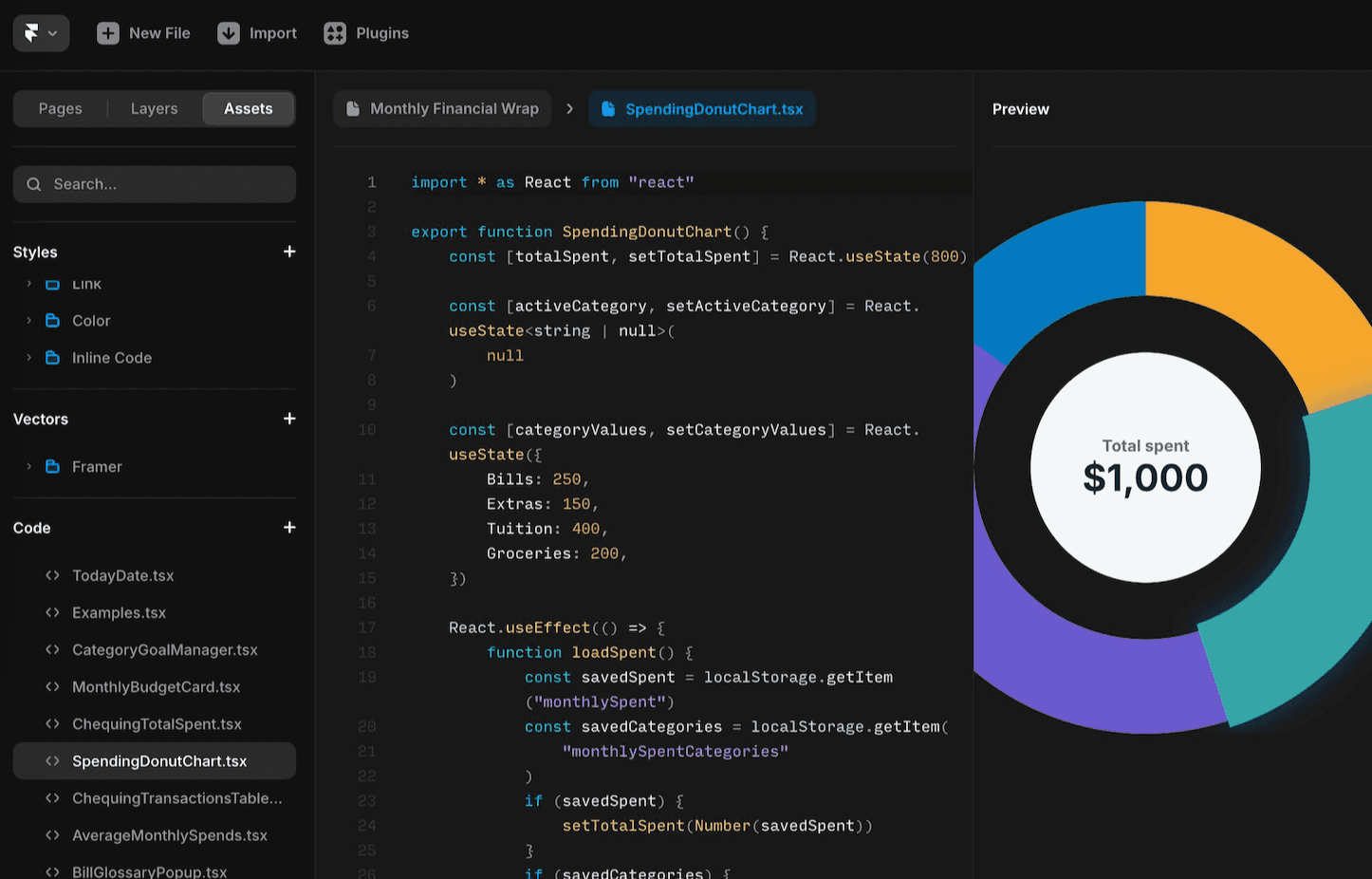Click the Color folder icon

53,321
